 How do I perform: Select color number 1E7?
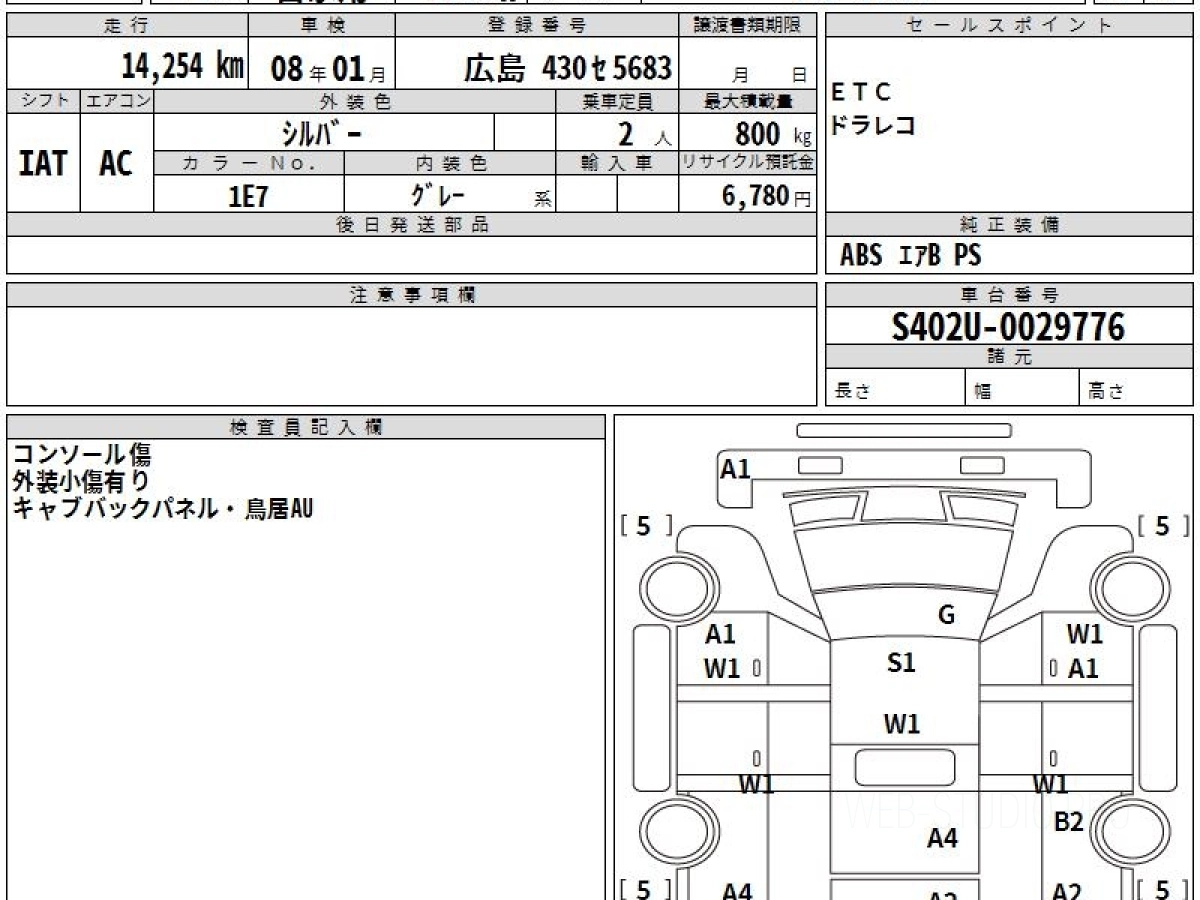249,195
